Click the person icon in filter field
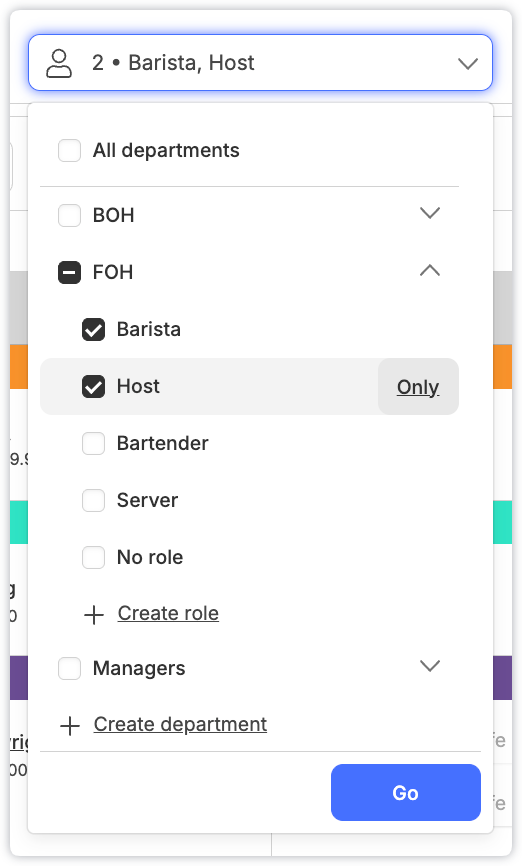The width and height of the screenshot is (522, 866). pos(59,63)
